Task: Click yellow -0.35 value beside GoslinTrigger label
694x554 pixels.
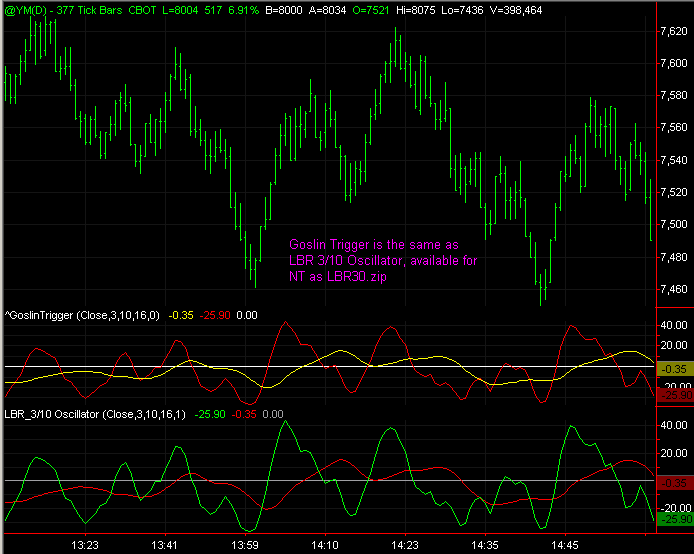Action: 181,315
